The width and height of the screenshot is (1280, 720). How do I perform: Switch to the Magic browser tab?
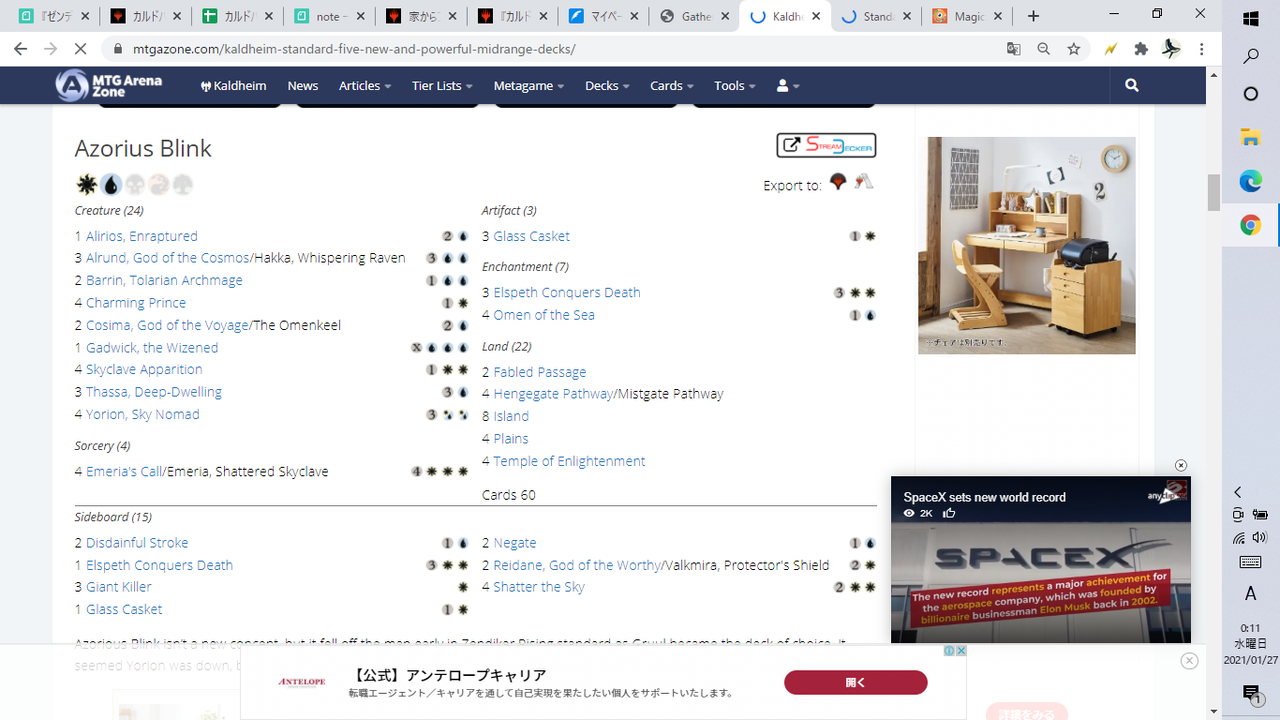(x=967, y=16)
